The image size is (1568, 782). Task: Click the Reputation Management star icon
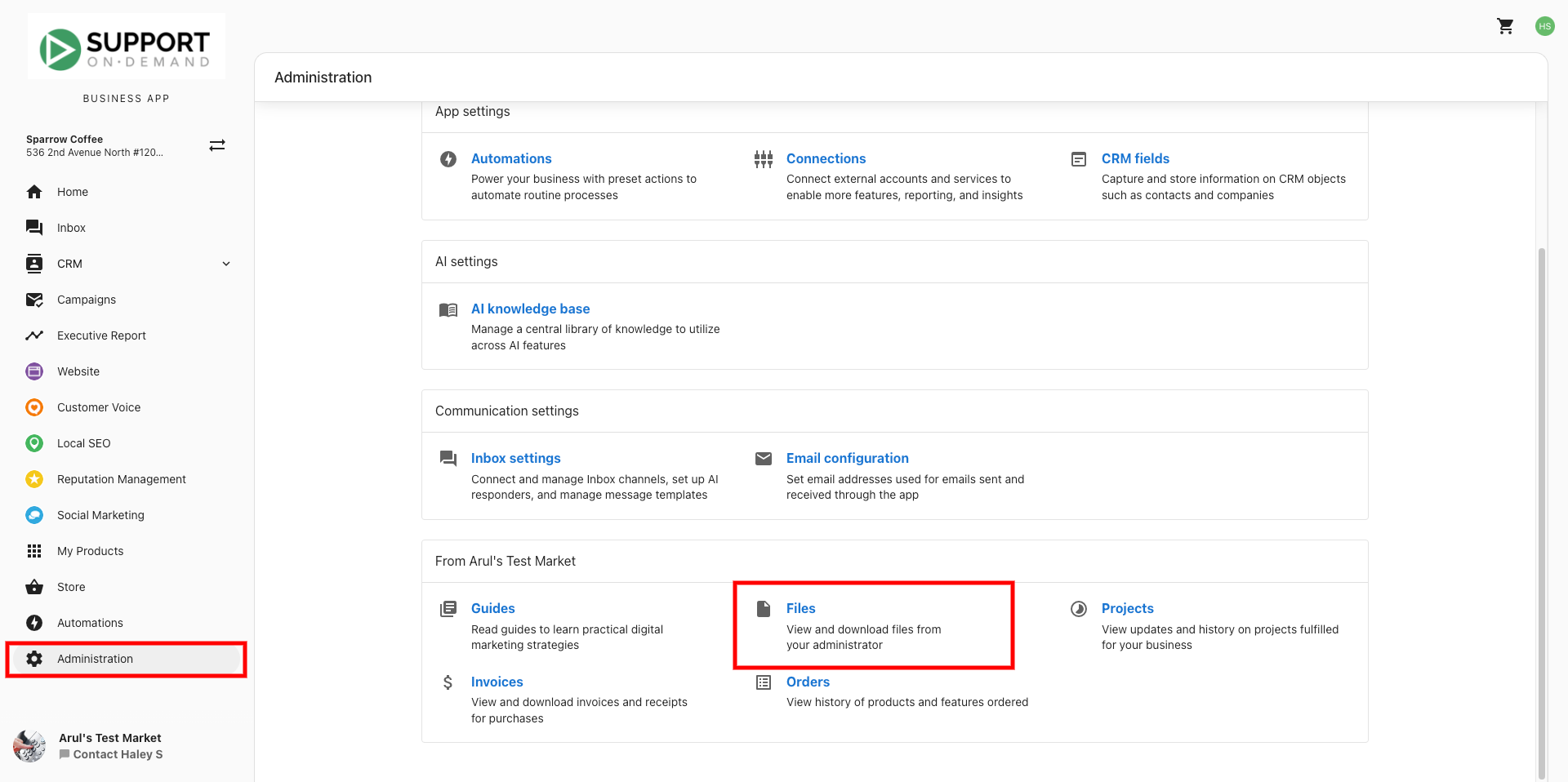pos(34,479)
